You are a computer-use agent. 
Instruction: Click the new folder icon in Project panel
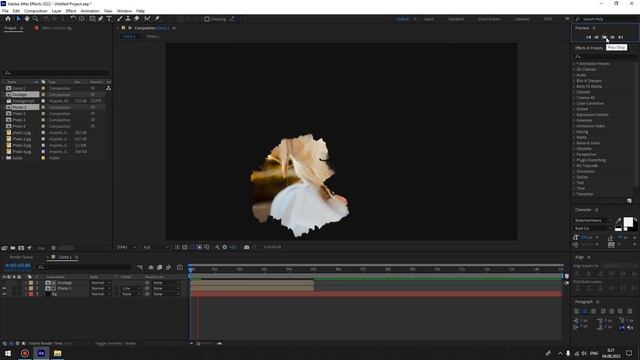pyautogui.click(x=13, y=248)
